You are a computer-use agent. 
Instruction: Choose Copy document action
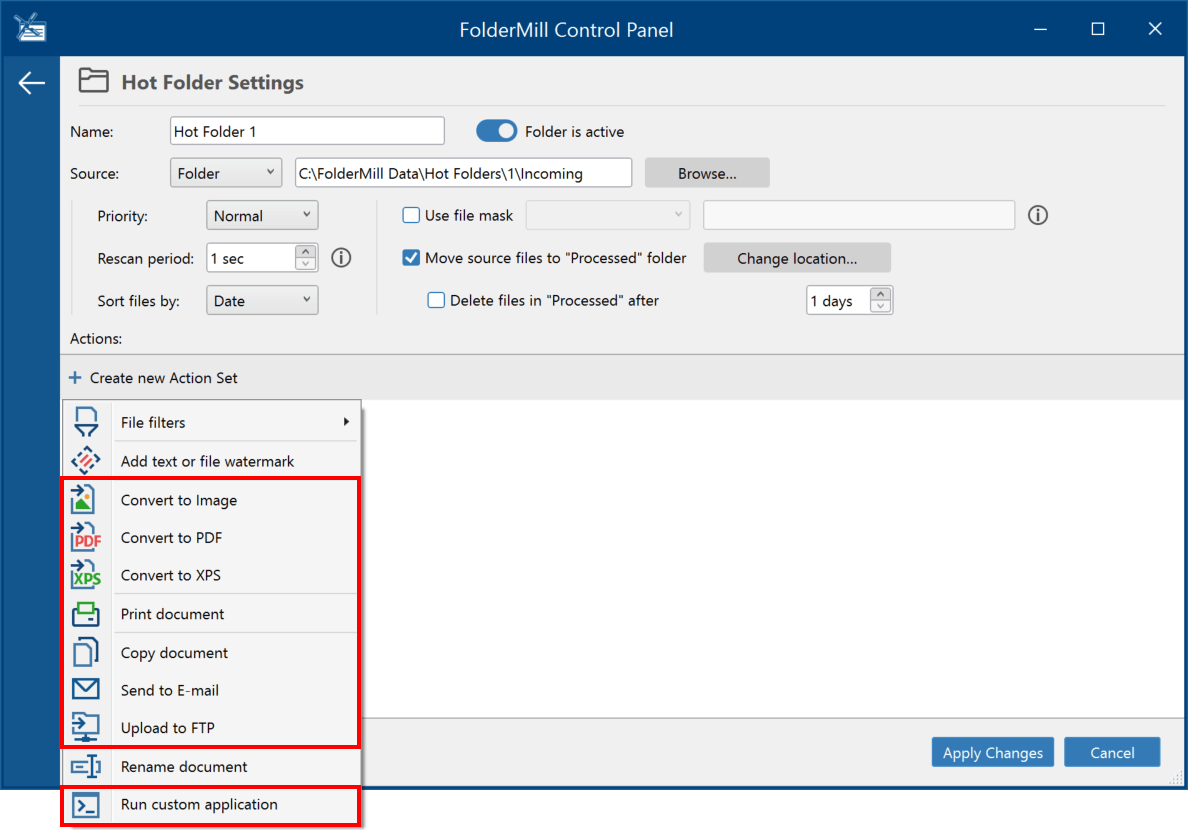211,653
